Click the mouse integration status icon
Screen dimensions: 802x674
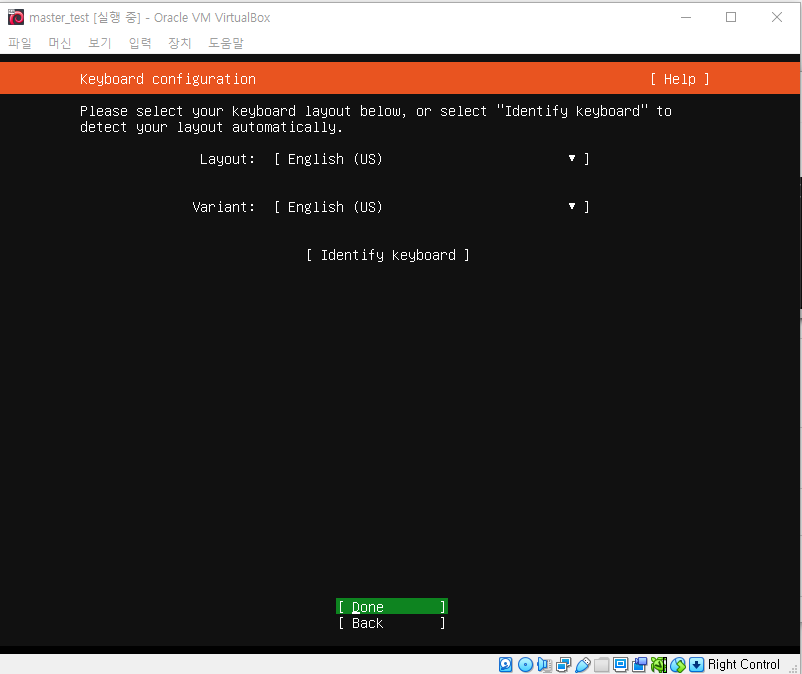(678, 664)
